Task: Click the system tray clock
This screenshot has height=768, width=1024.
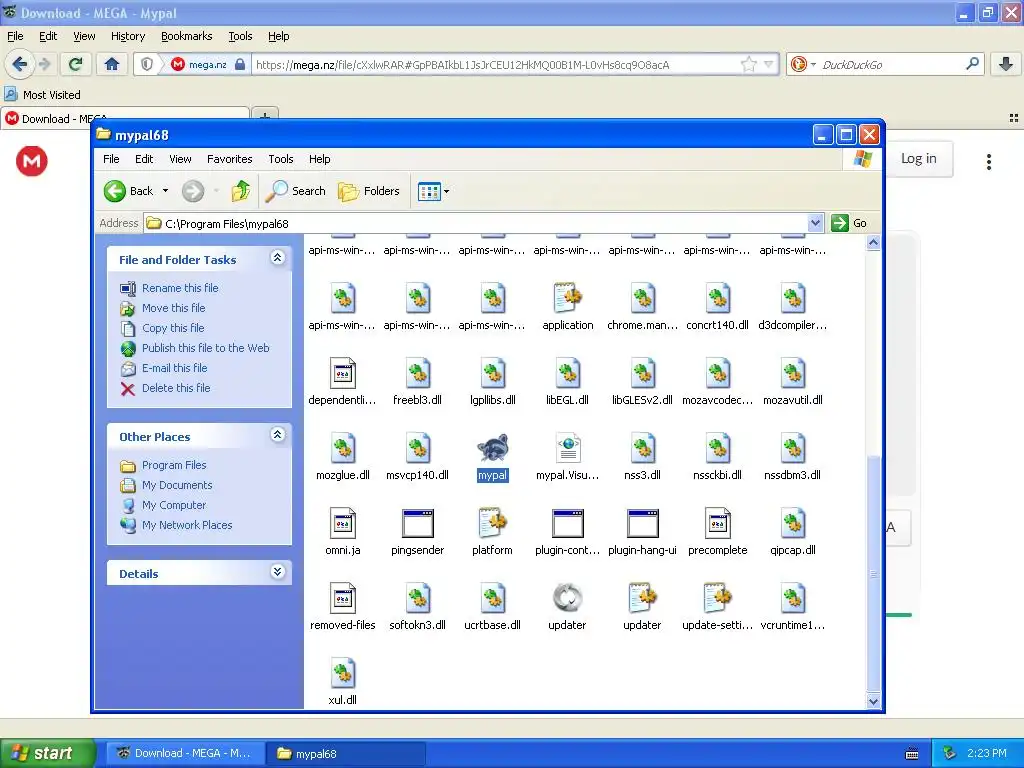Action: [986, 753]
